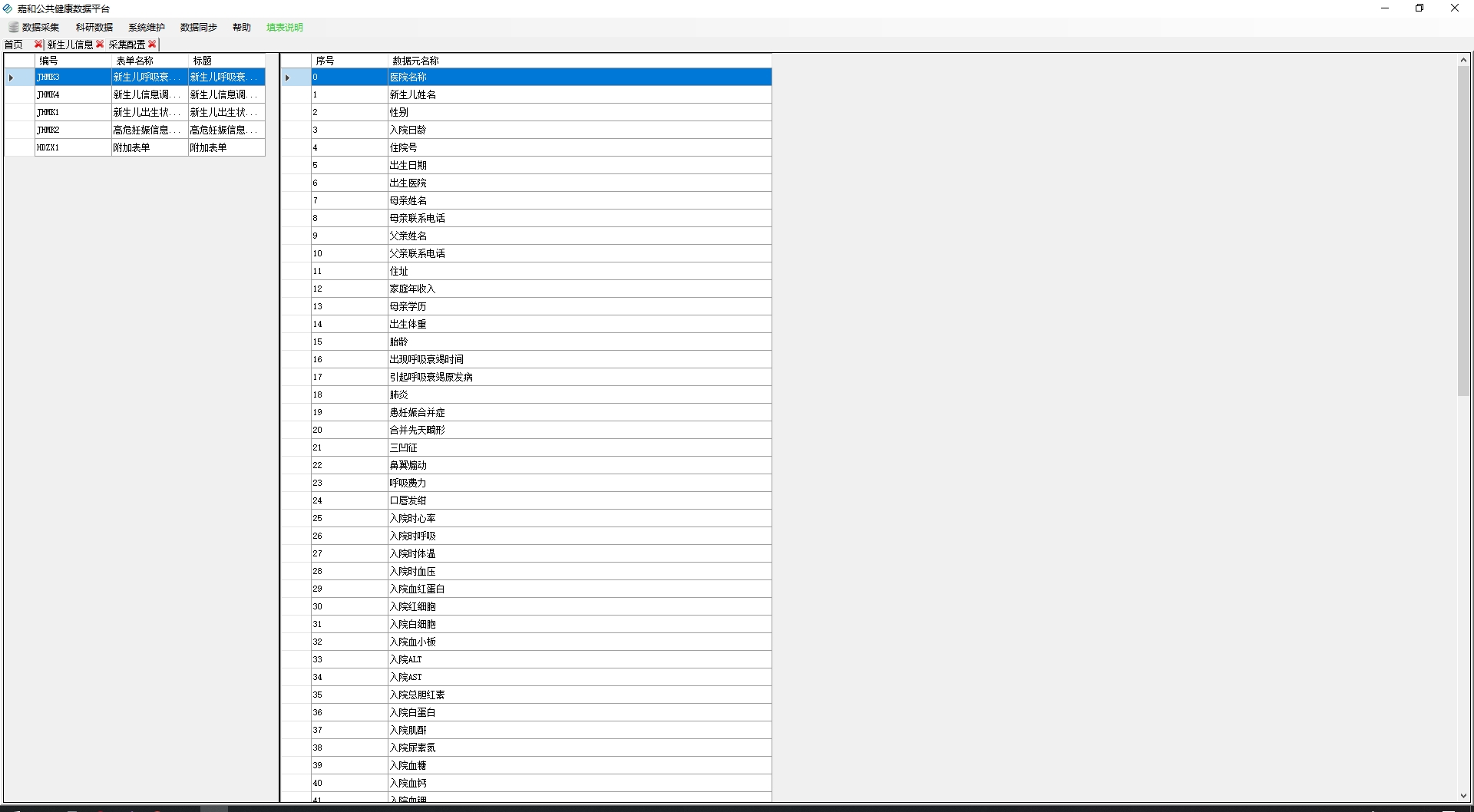Click the 编号 column header

pos(73,61)
